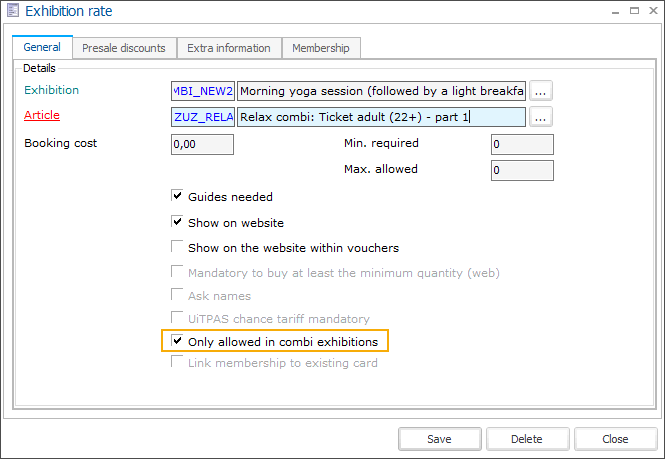Uncheck Only allowed in combi exhibitions

coord(178,342)
